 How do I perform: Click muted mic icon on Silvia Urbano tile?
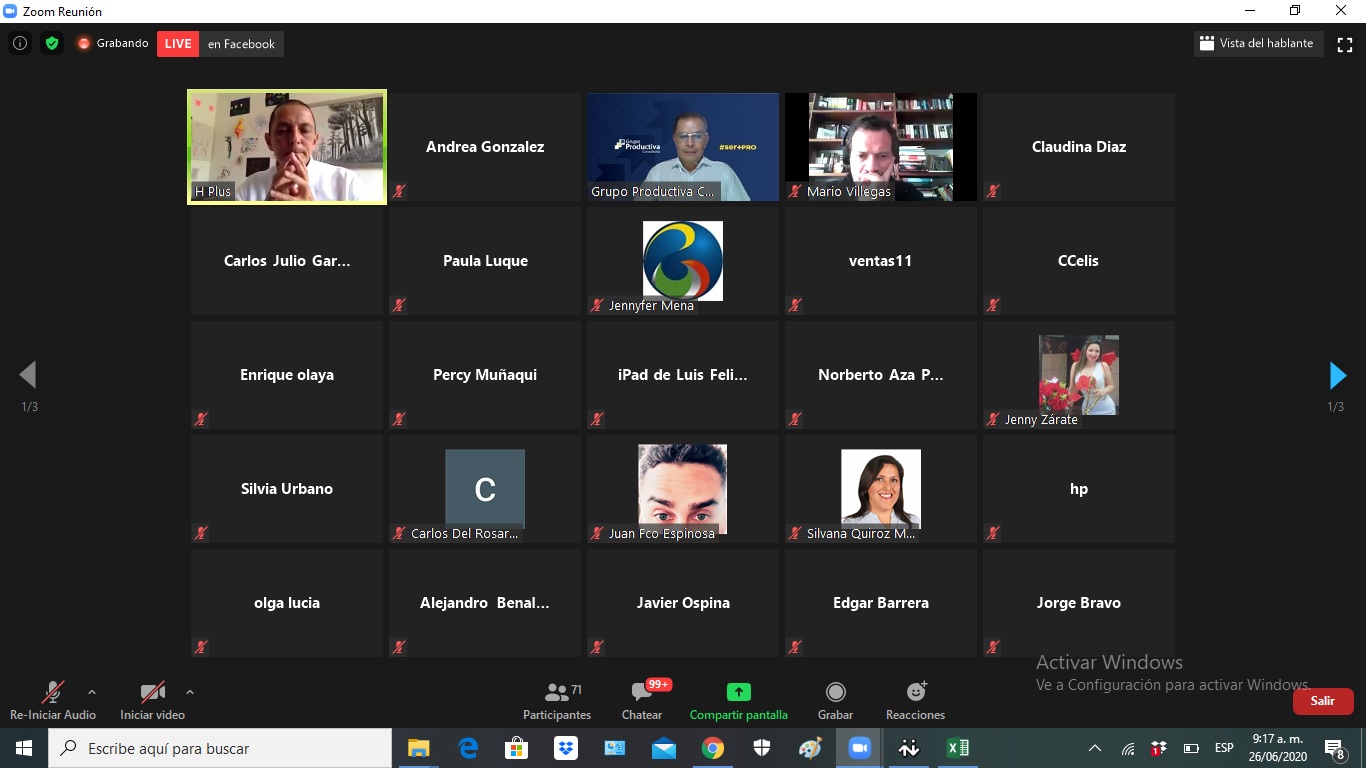[x=201, y=533]
